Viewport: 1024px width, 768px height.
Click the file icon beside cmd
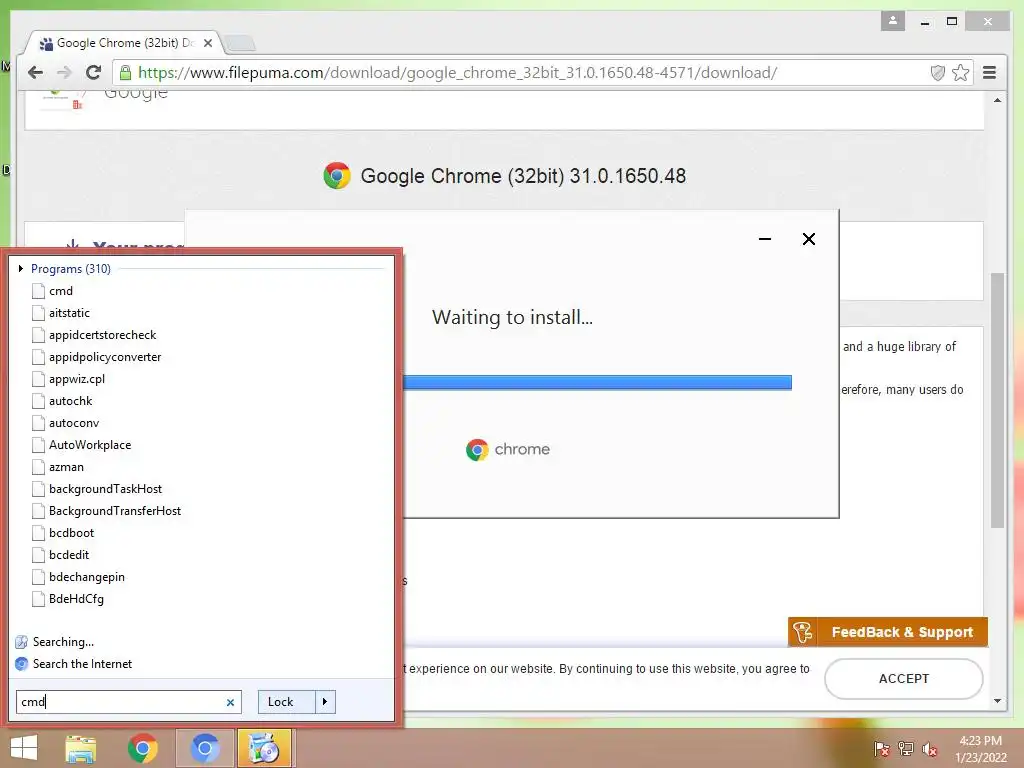pyautogui.click(x=39, y=291)
